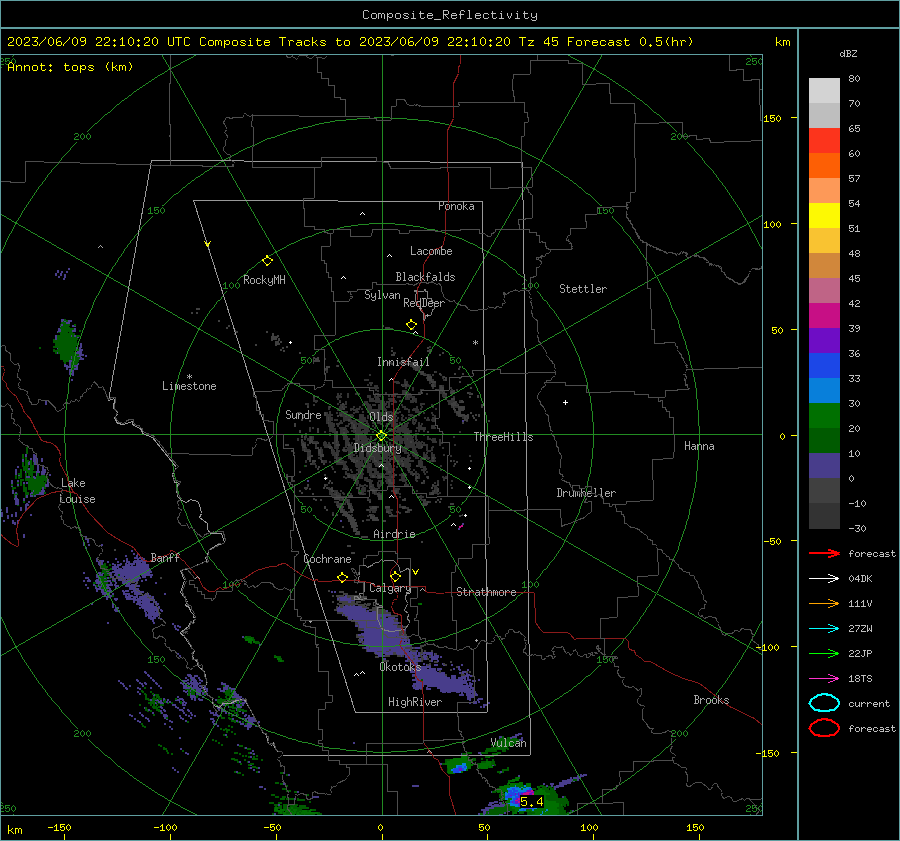Screen dimensions: 900x841
Task: Select the green 30 dBZ color swatch
Action: (x=824, y=415)
